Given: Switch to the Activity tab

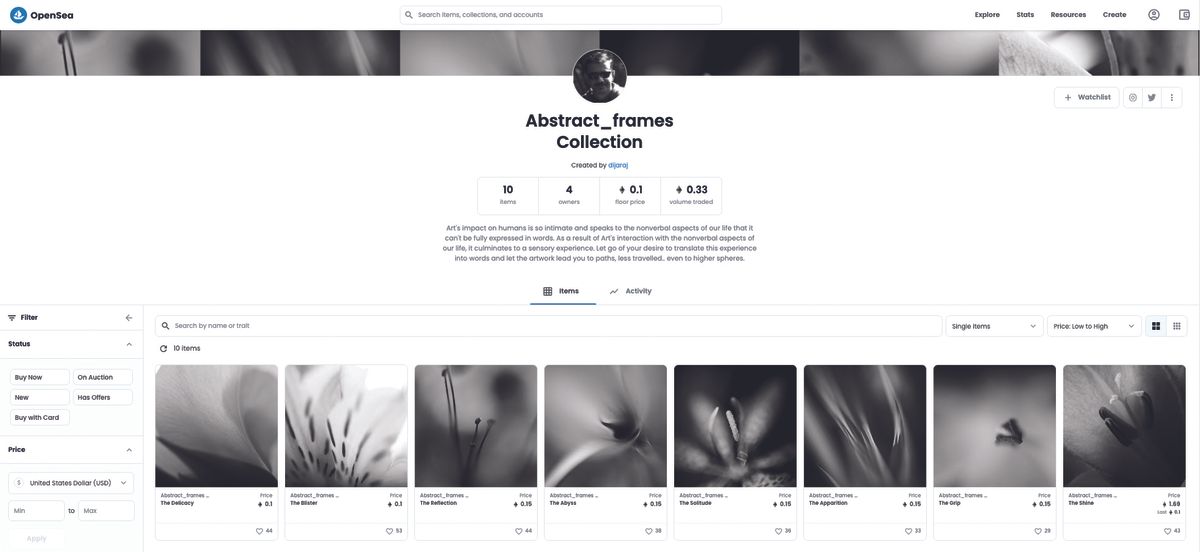Looking at the screenshot, I should [630, 291].
